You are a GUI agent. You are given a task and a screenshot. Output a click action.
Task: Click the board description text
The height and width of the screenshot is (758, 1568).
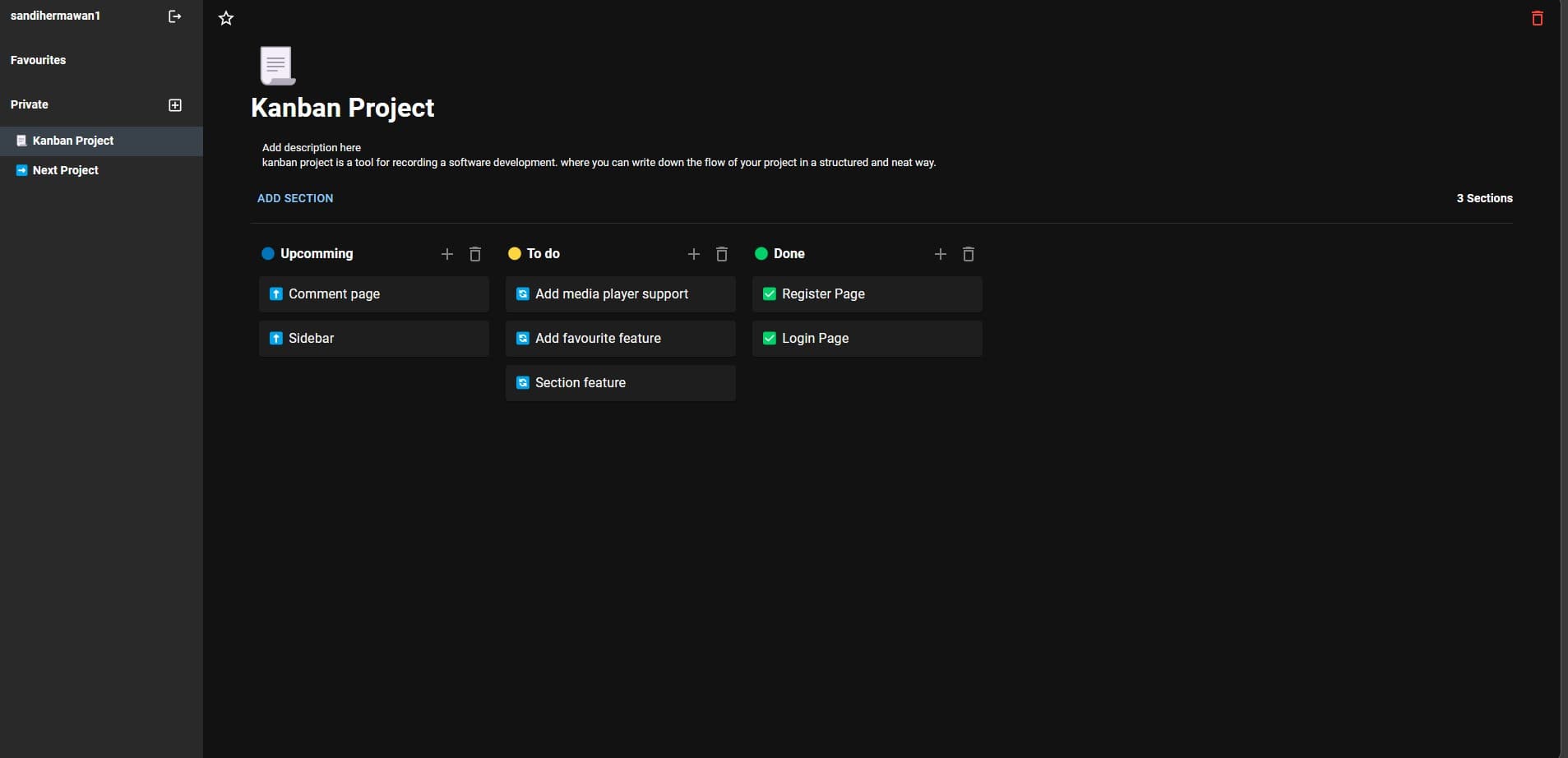click(599, 163)
